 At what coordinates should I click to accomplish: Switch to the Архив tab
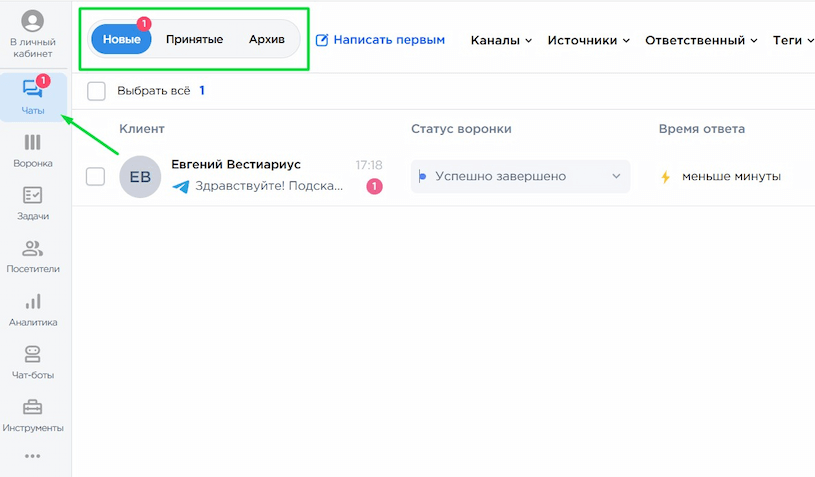click(x=267, y=39)
